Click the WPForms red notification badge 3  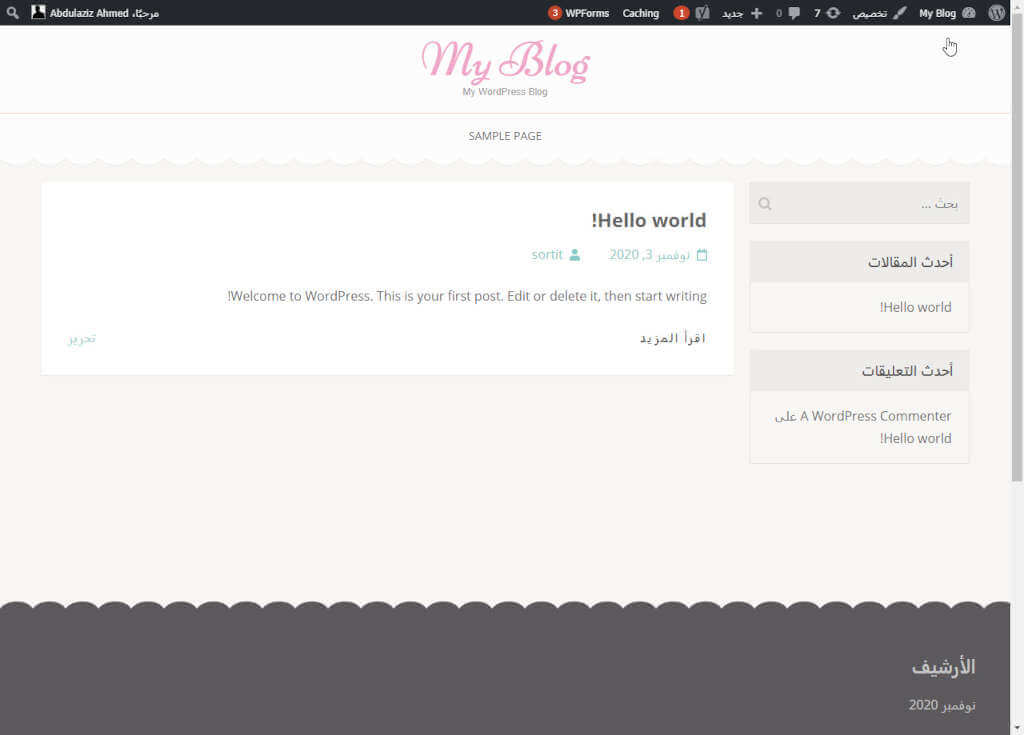(554, 12)
